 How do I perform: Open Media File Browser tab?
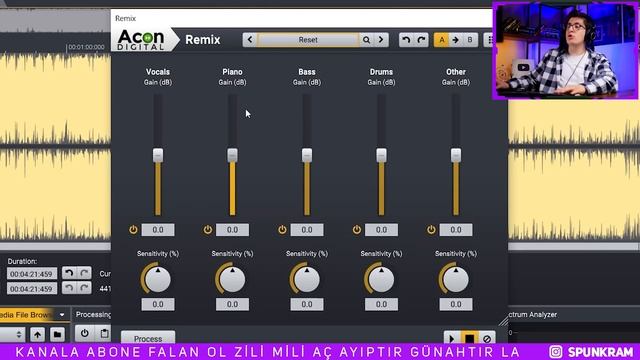click(x=27, y=315)
